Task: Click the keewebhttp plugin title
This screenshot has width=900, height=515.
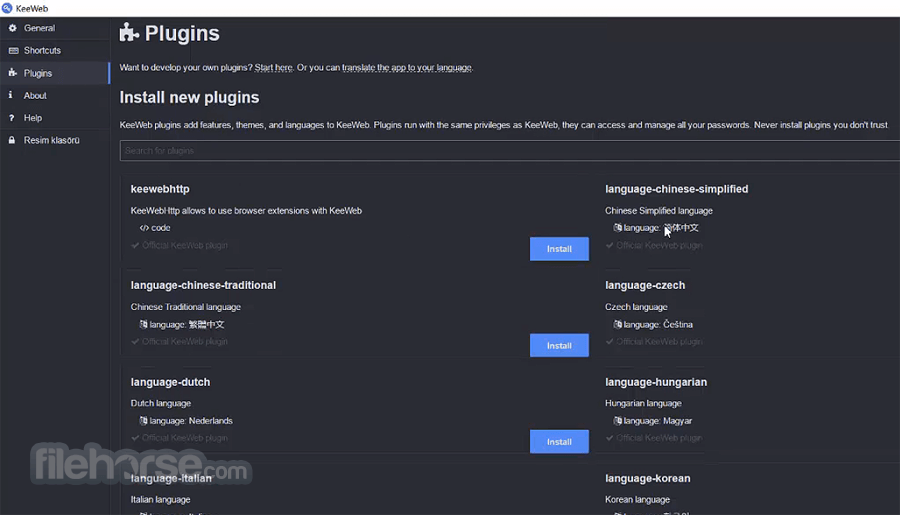Action: tap(160, 189)
